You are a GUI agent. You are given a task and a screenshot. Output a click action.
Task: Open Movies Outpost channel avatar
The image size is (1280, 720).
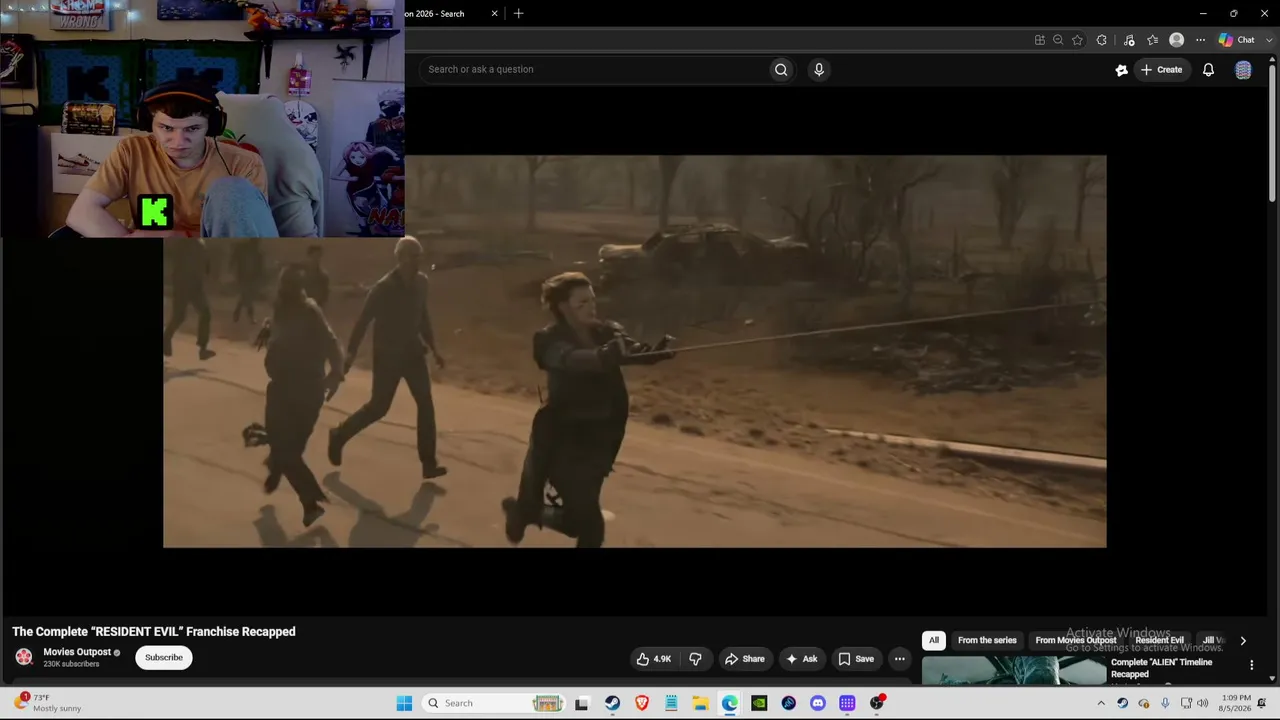24,657
